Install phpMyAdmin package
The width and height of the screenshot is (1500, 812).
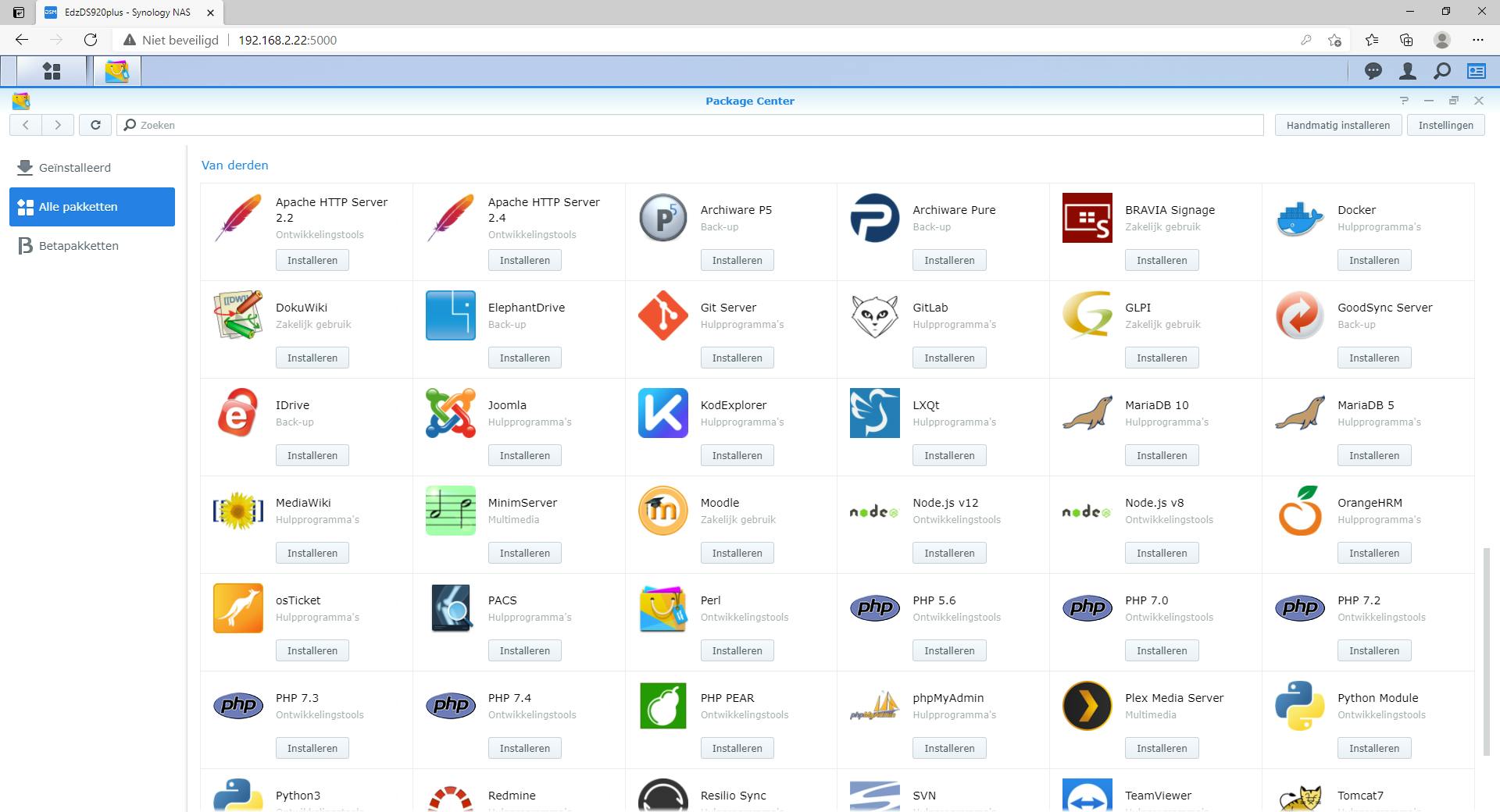(949, 748)
